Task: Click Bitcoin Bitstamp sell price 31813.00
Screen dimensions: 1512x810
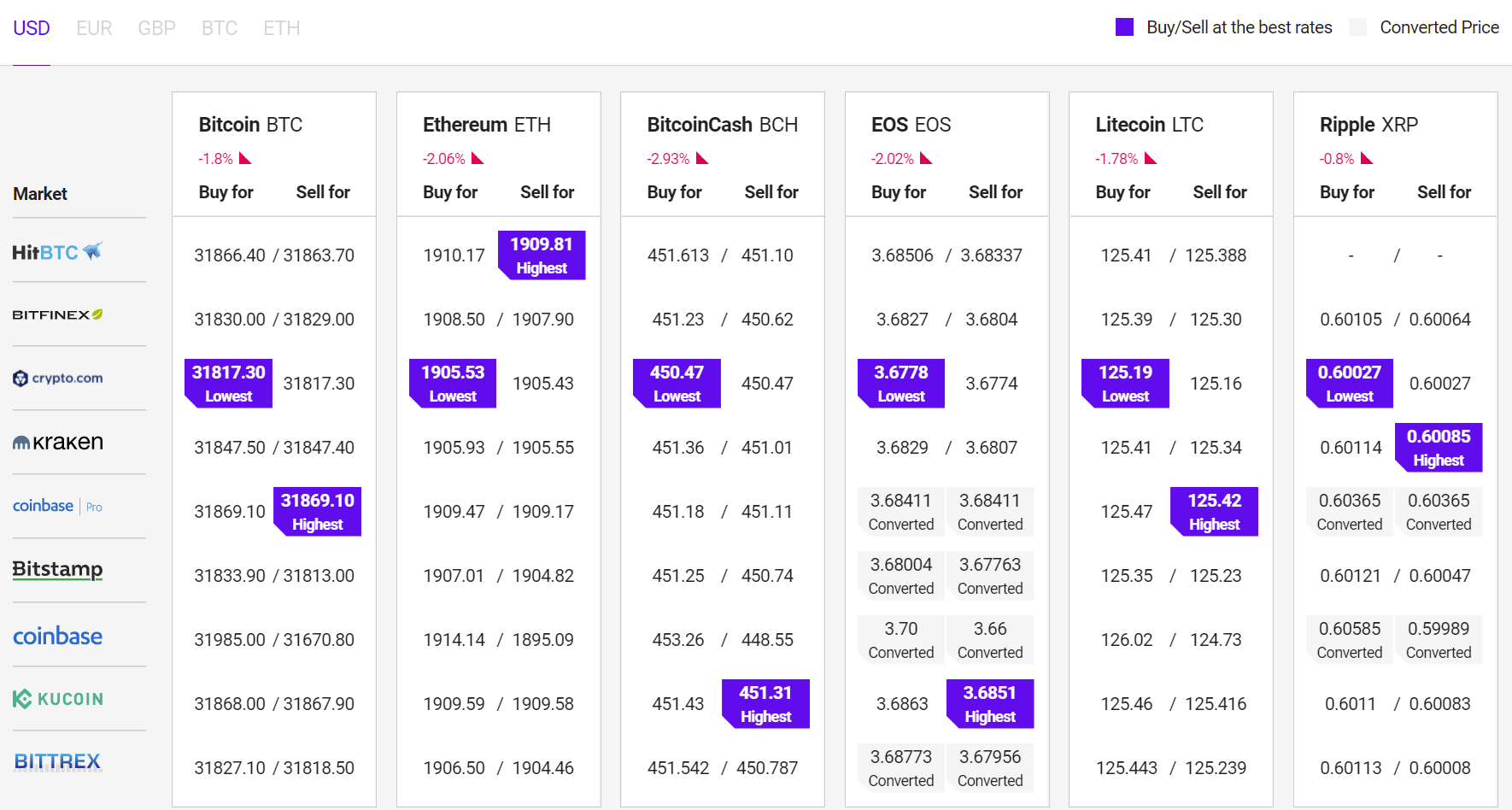Action: point(319,576)
